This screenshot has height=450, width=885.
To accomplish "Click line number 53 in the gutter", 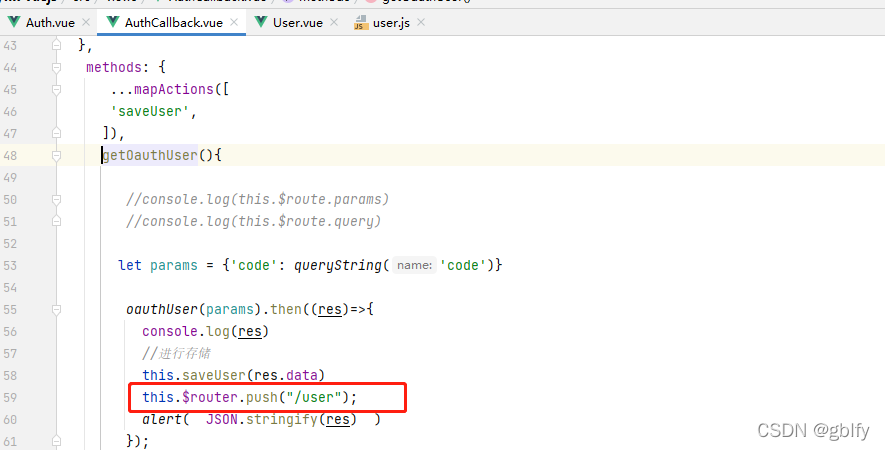I will (10, 265).
